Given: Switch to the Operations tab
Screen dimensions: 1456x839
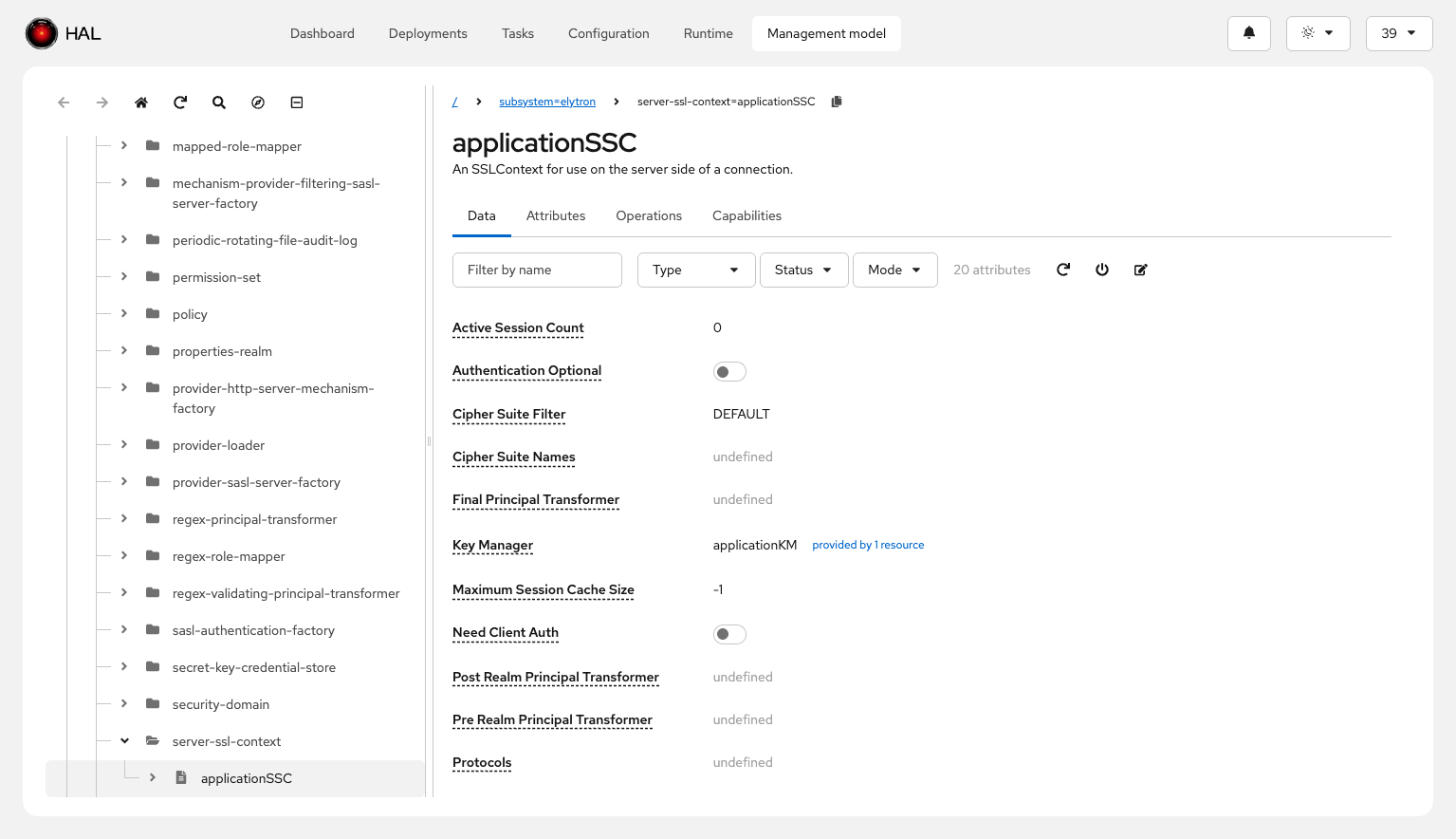Looking at the screenshot, I should tap(649, 215).
